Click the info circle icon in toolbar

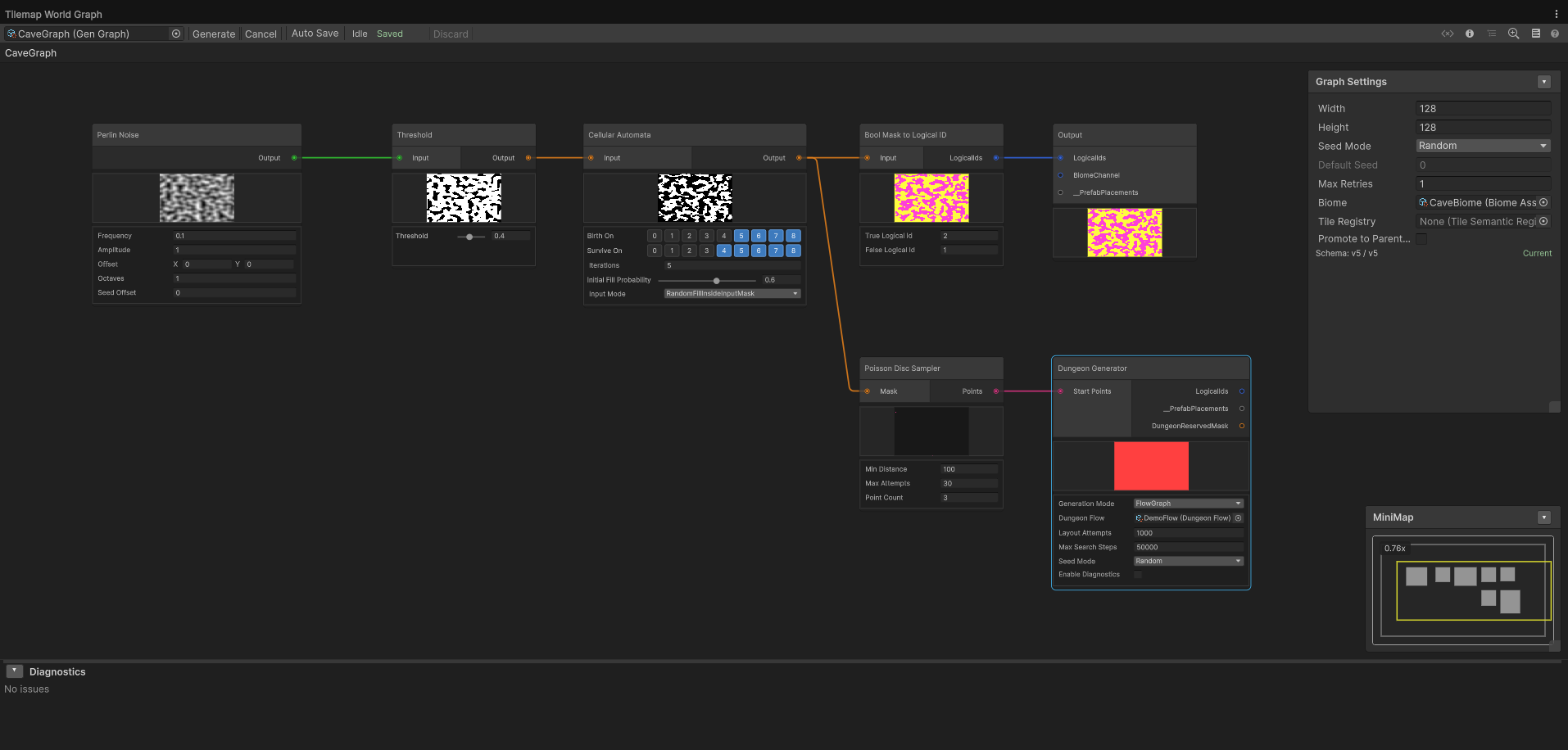click(1470, 34)
